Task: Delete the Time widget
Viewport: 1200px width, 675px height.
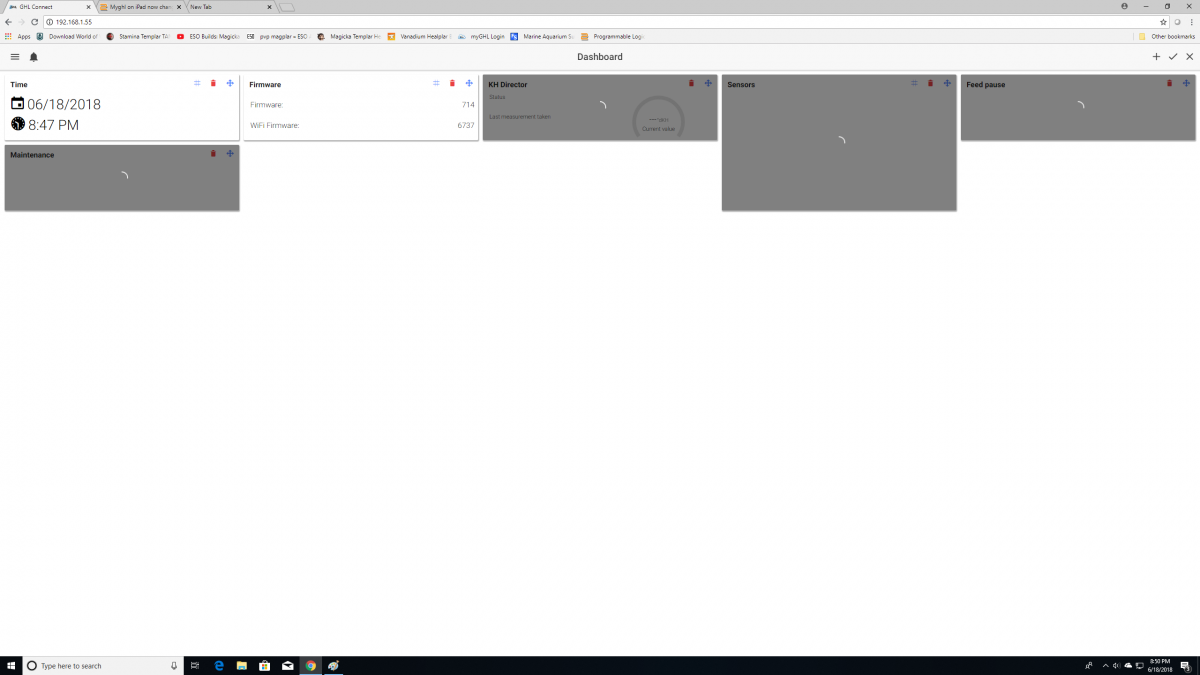Action: click(x=213, y=83)
